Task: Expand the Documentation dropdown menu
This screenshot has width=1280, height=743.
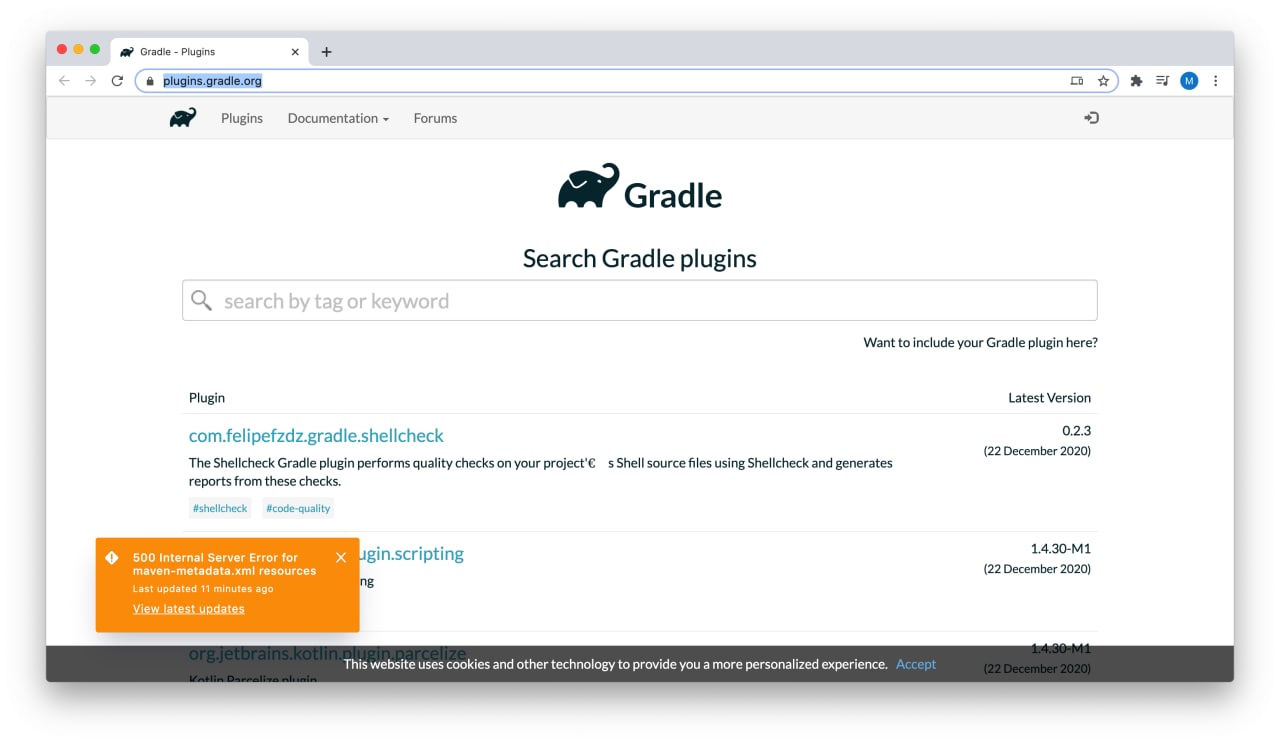Action: 338,118
